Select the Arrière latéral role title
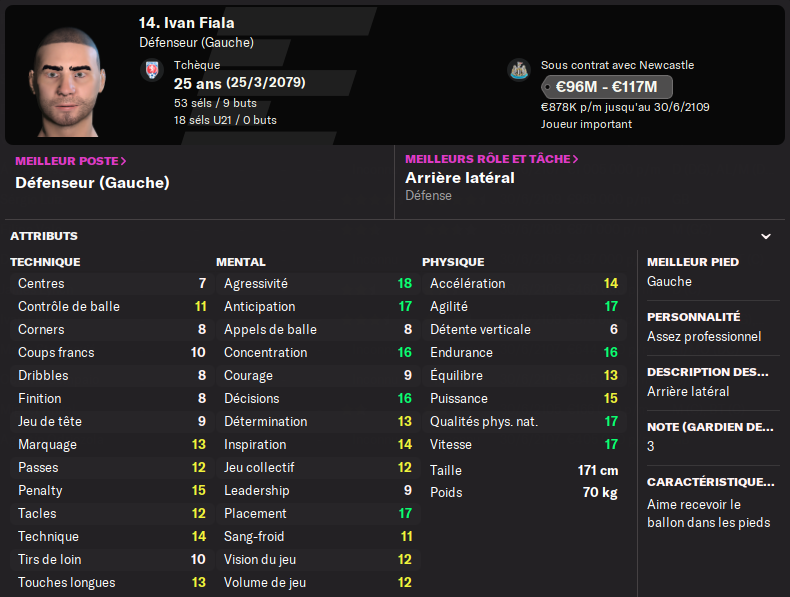Viewport: 790px width, 597px height. tap(460, 178)
